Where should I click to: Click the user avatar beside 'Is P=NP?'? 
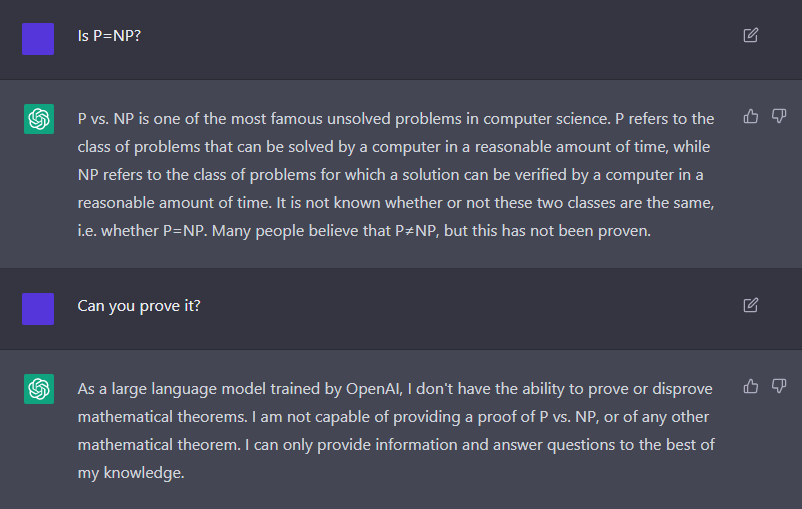[x=38, y=39]
